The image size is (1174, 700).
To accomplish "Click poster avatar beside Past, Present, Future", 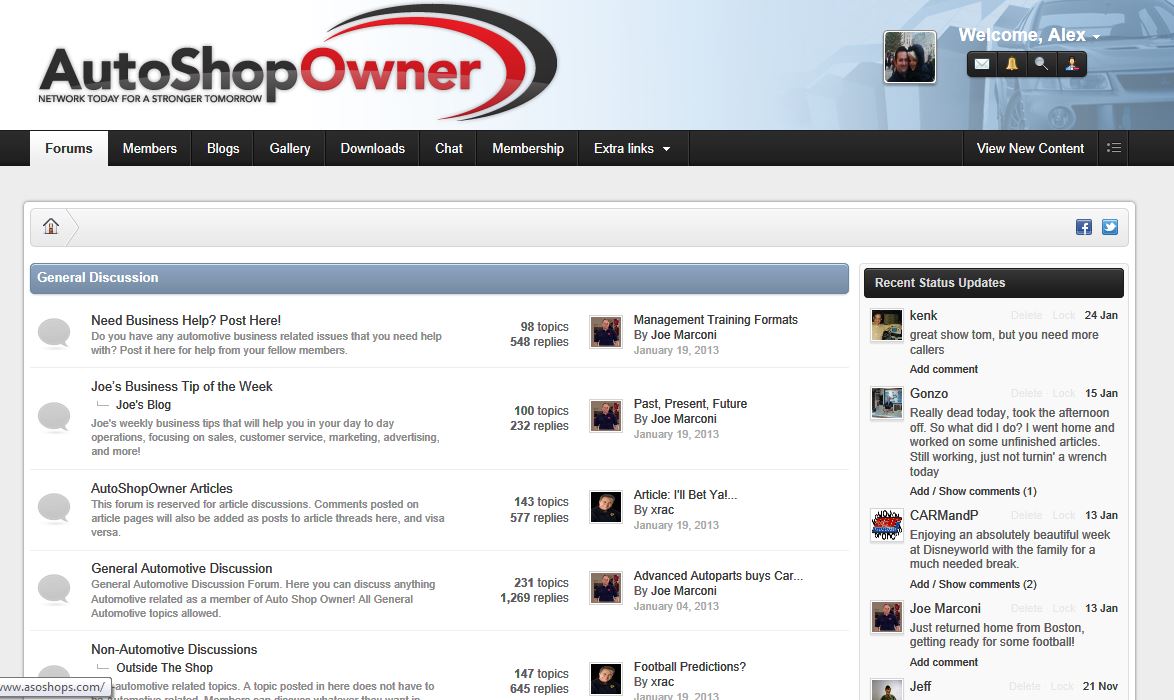I will 606,416.
